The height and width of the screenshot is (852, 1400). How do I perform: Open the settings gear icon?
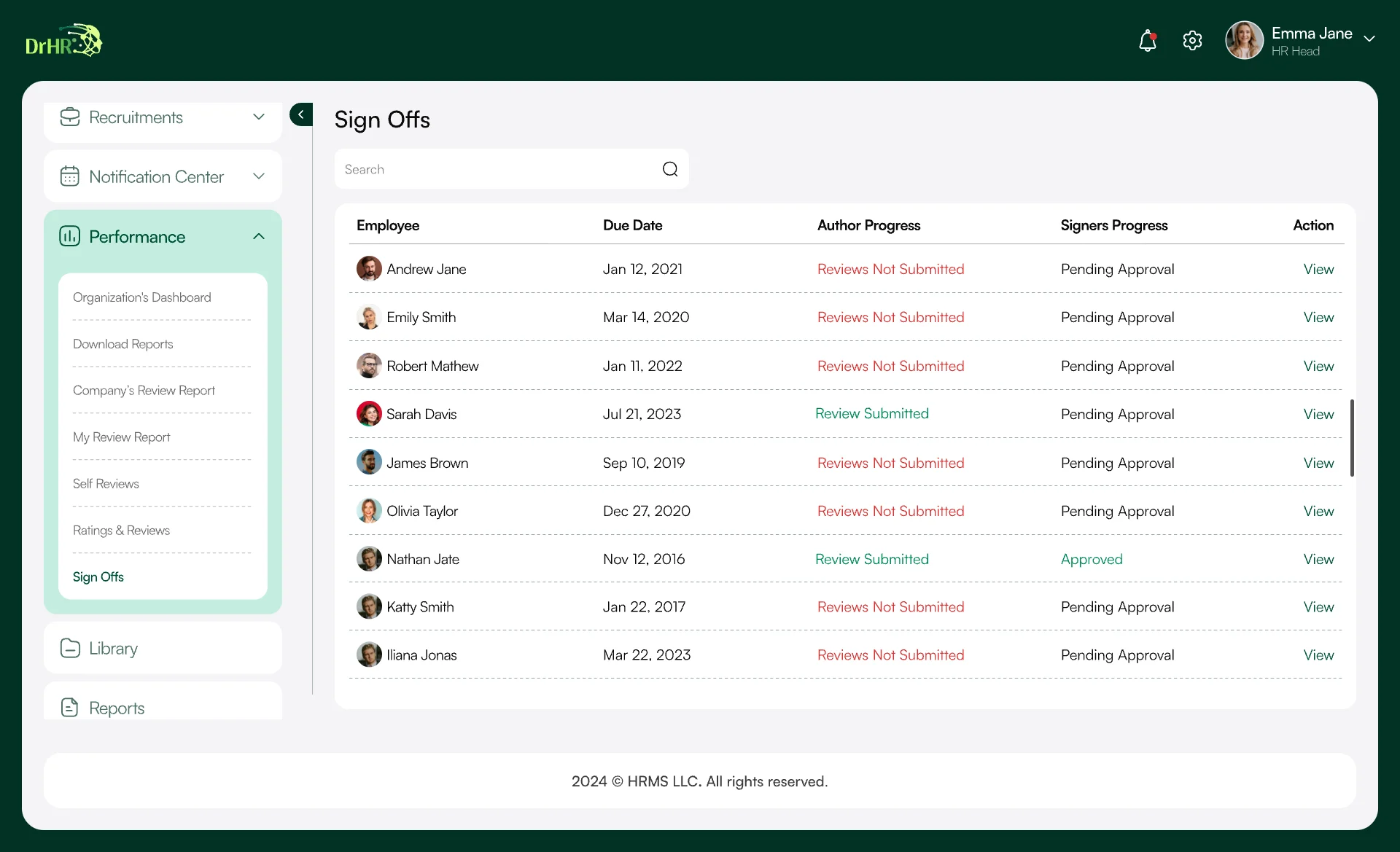point(1192,41)
